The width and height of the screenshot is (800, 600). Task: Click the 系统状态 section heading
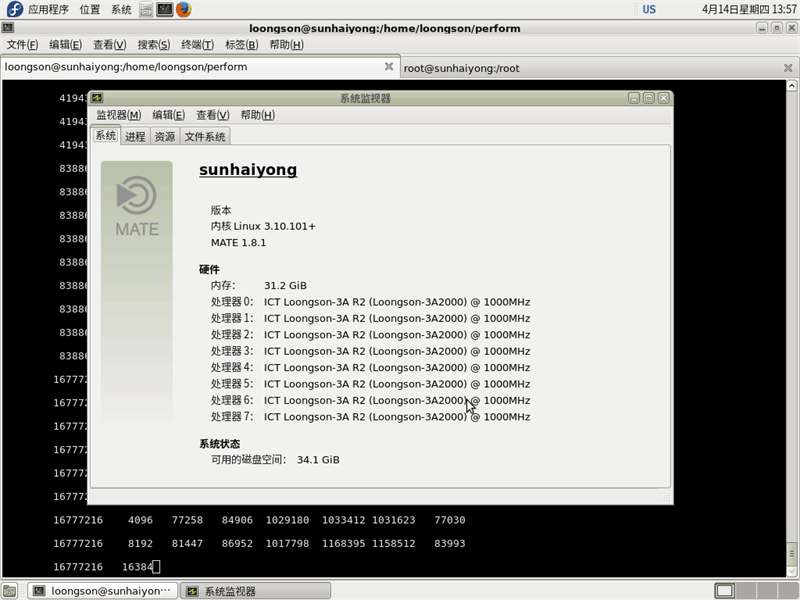[x=219, y=444]
